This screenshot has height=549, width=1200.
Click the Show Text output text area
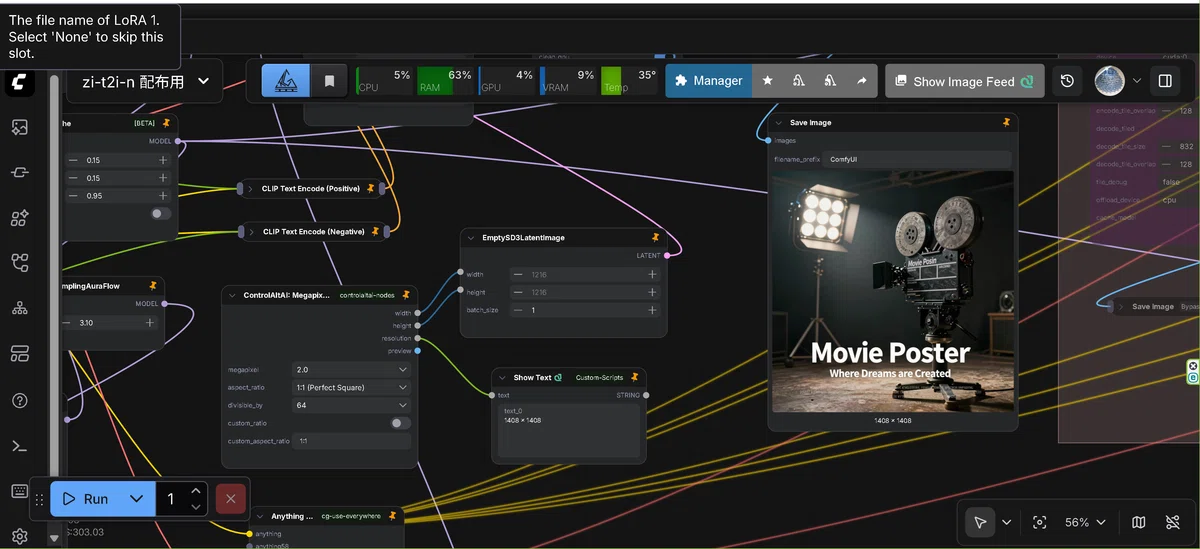pyautogui.click(x=569, y=430)
